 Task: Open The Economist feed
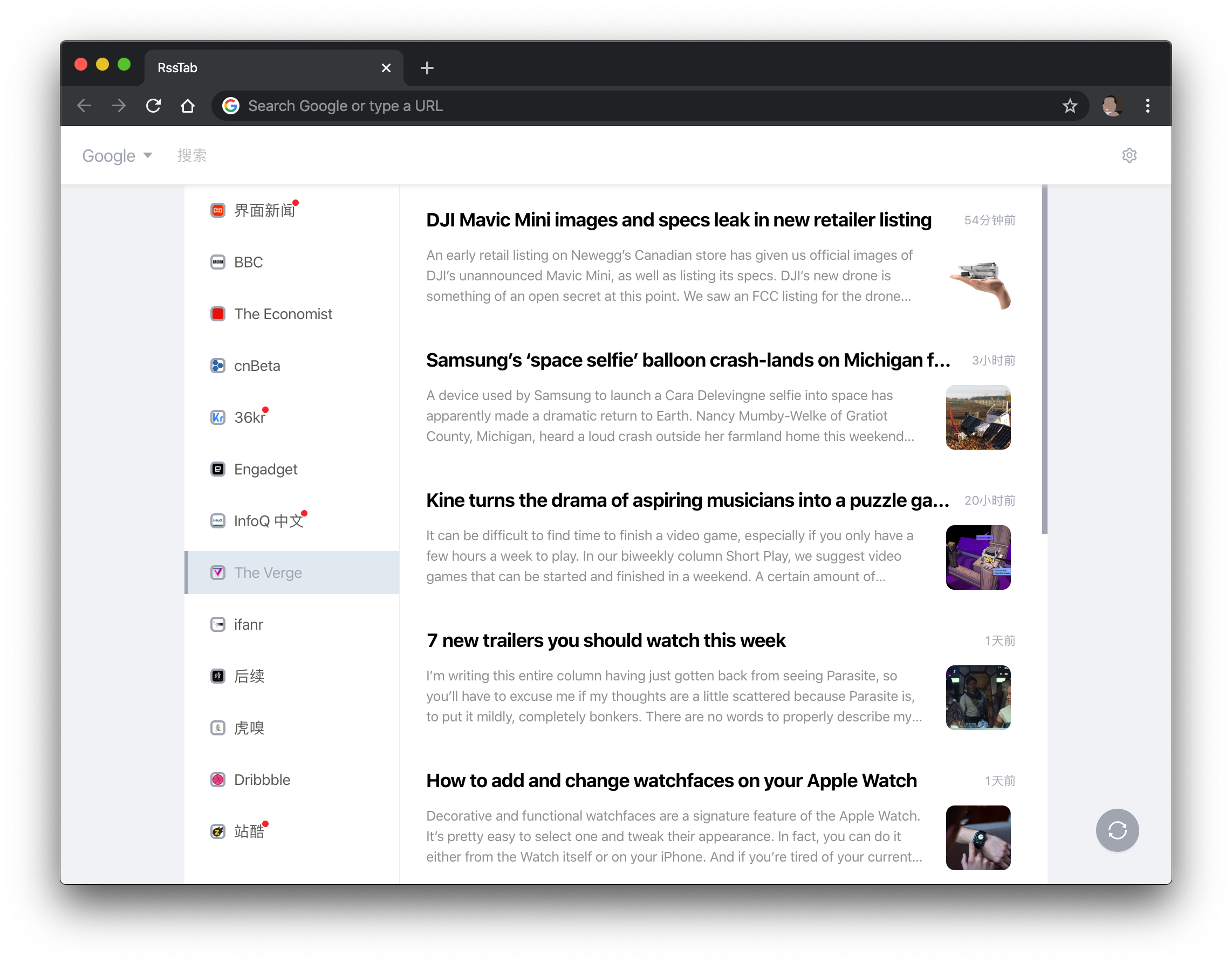283,314
